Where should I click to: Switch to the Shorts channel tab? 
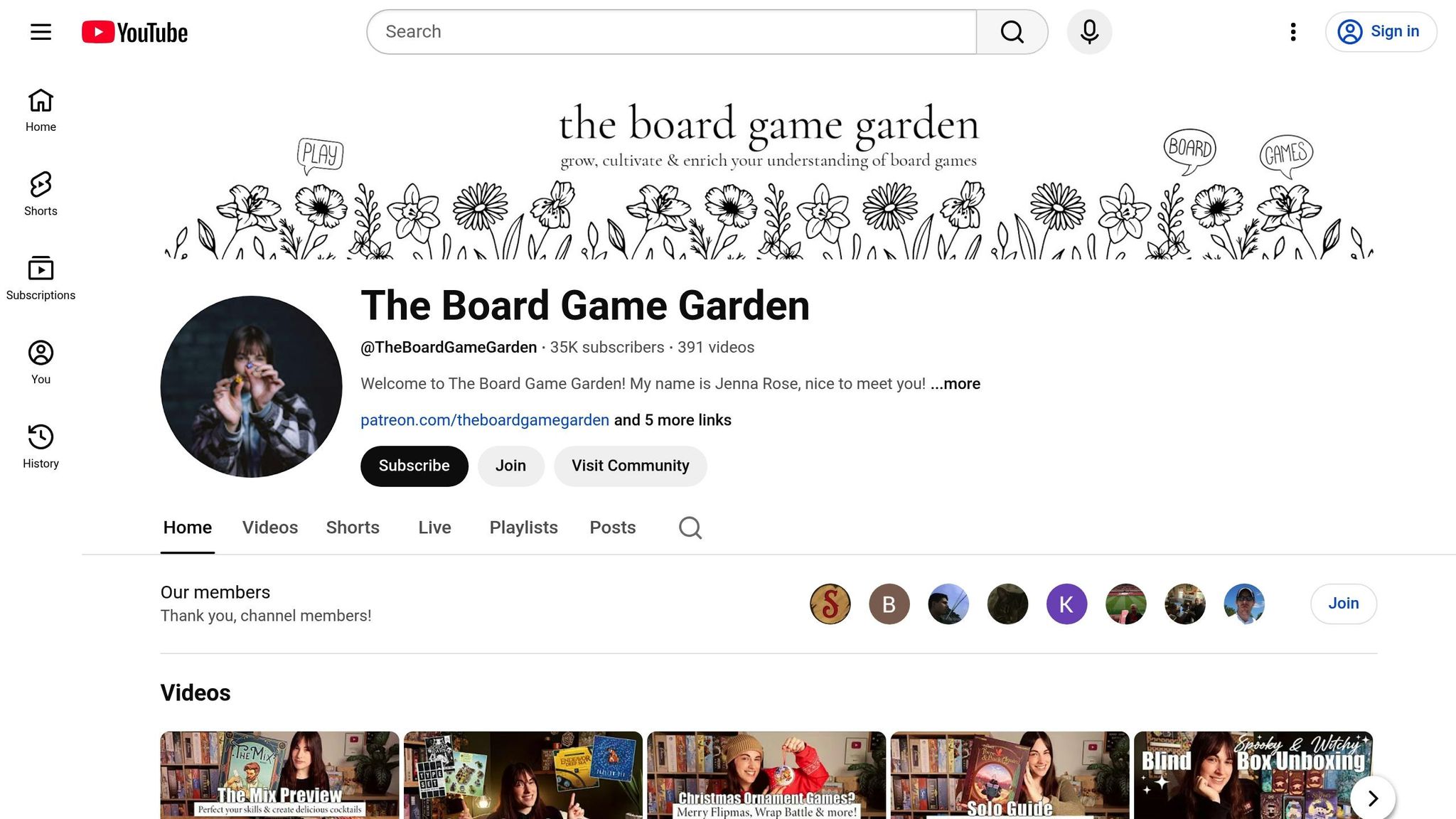pyautogui.click(x=353, y=528)
